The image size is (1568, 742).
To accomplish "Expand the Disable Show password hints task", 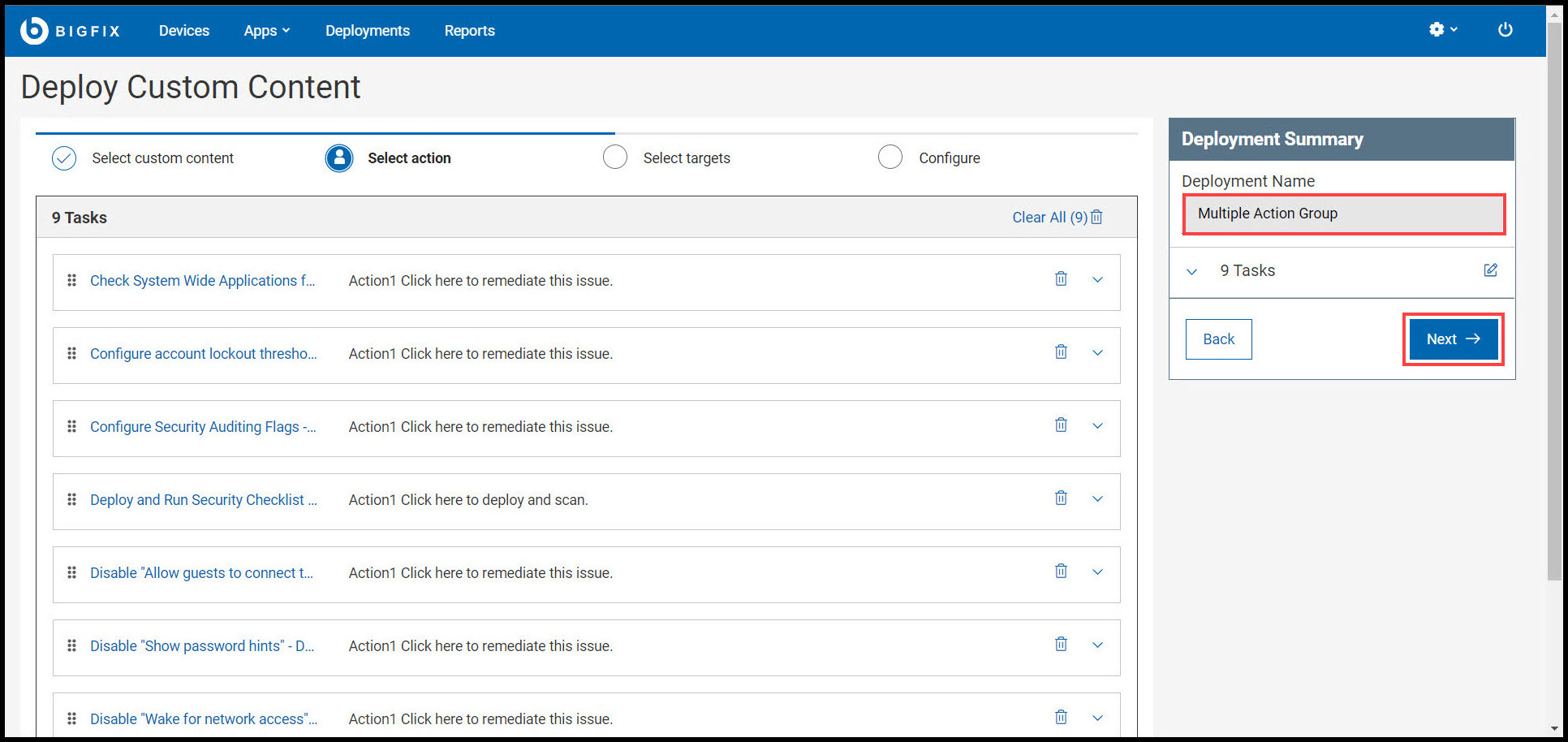I will point(1097,644).
